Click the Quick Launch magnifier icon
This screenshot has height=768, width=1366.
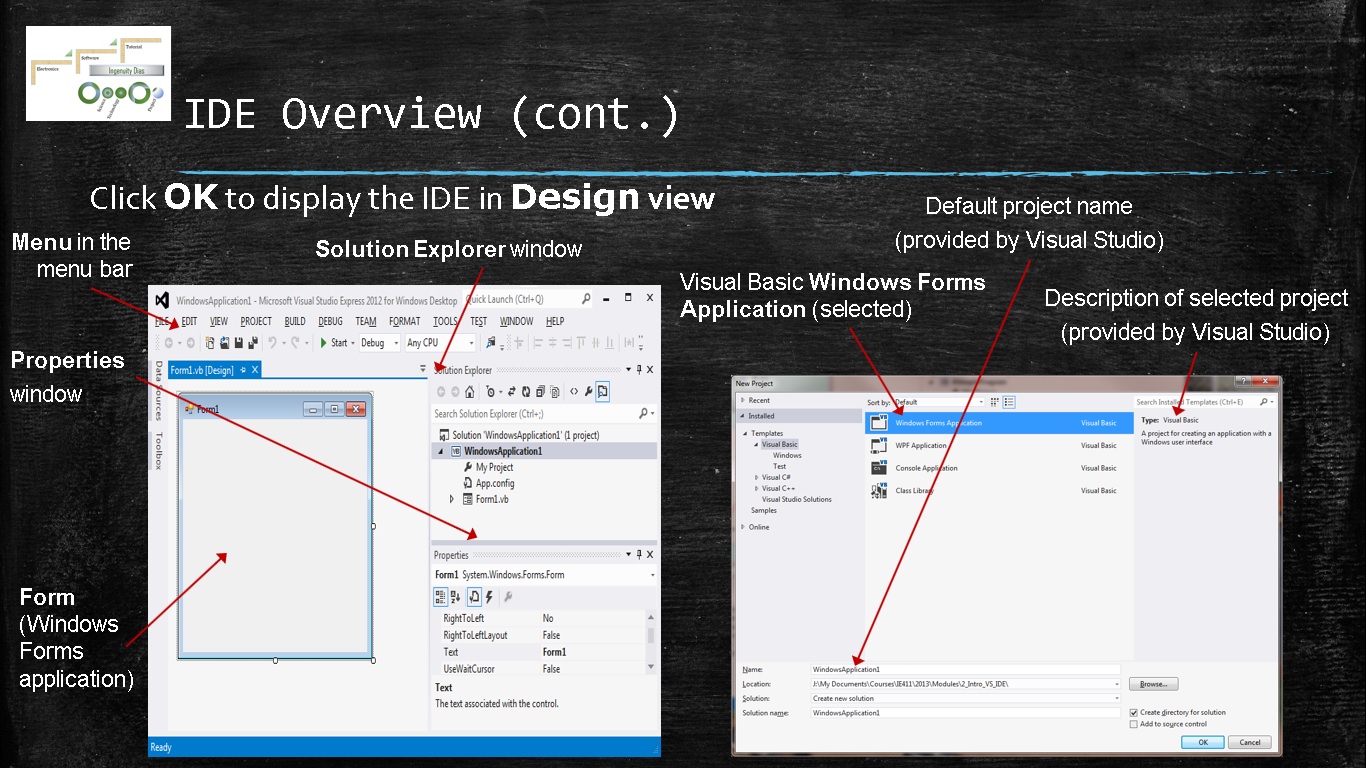click(x=586, y=299)
